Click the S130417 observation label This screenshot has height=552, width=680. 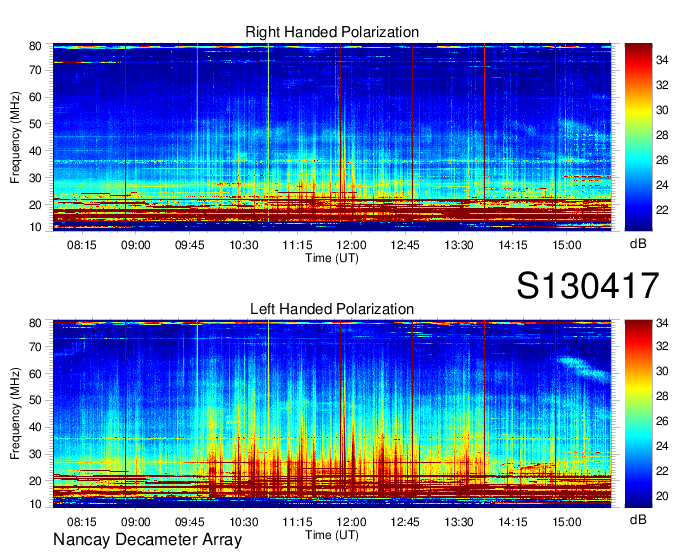(588, 285)
